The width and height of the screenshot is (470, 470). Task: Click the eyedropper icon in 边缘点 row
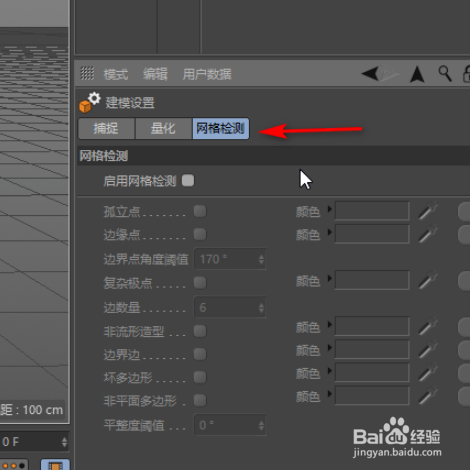(x=428, y=234)
